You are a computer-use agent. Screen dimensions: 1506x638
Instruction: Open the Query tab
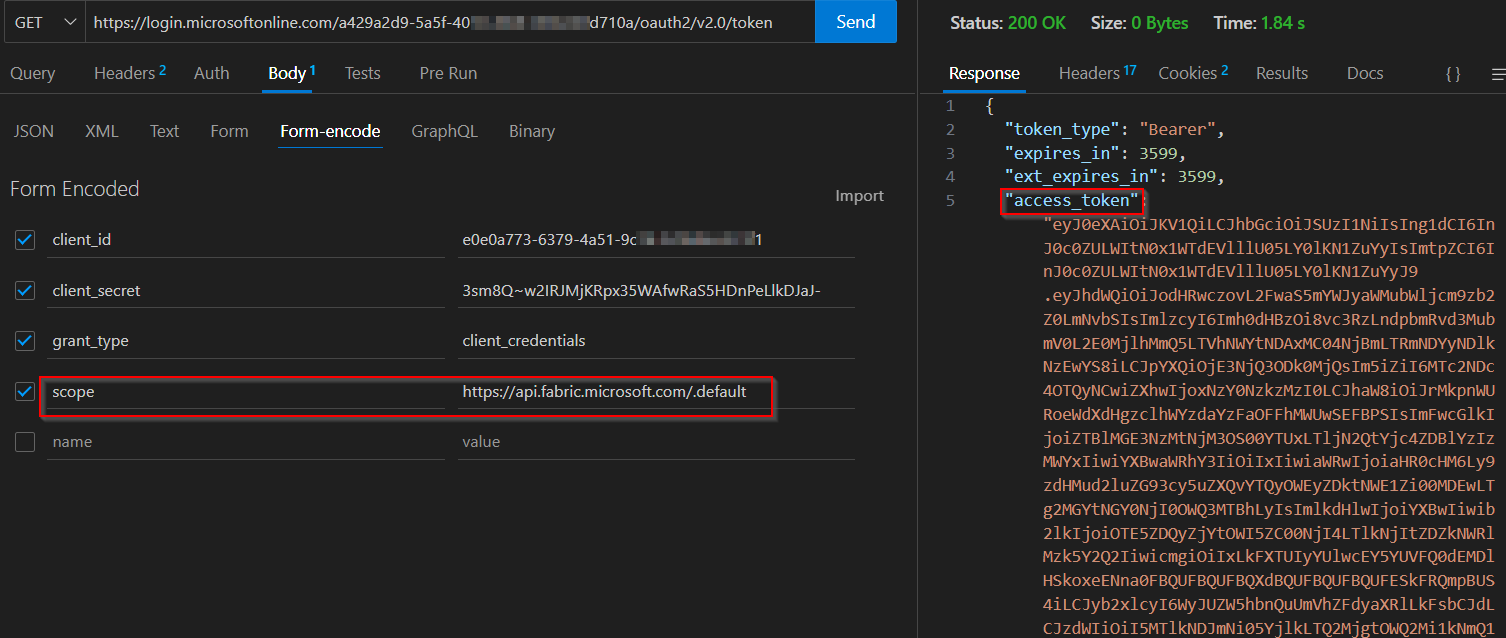33,73
